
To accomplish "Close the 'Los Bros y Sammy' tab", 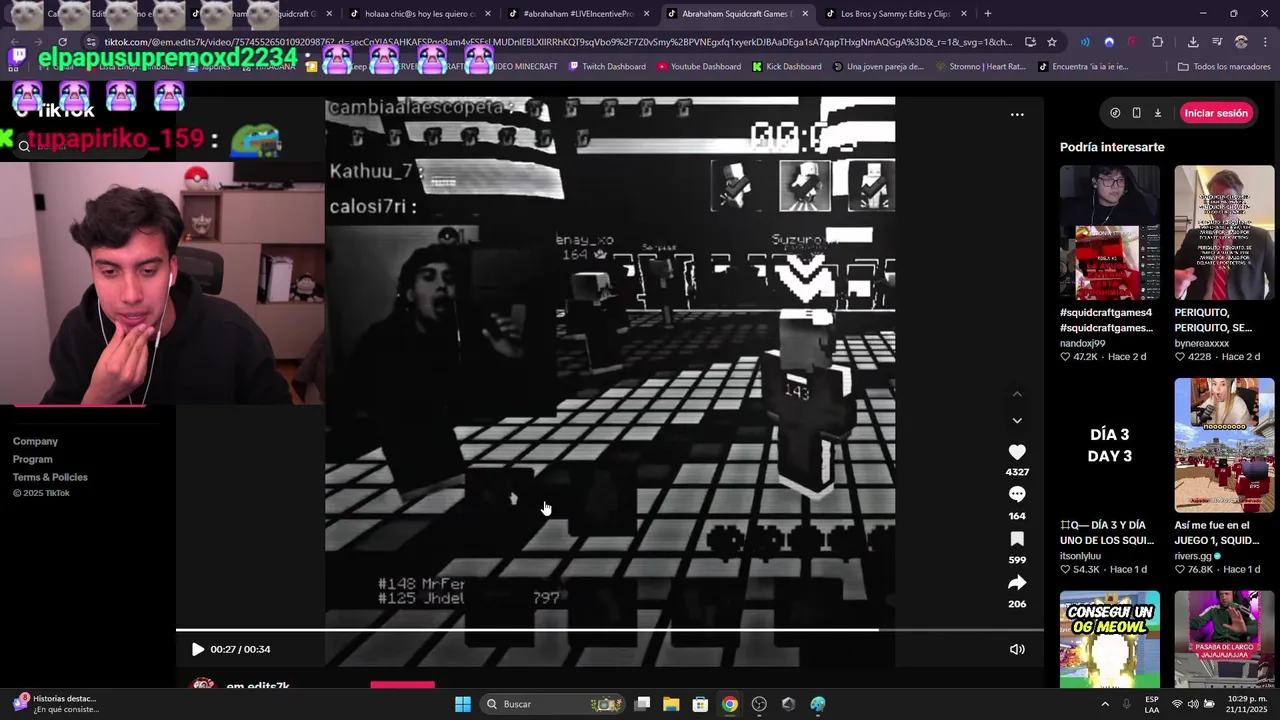I will tap(963, 14).
